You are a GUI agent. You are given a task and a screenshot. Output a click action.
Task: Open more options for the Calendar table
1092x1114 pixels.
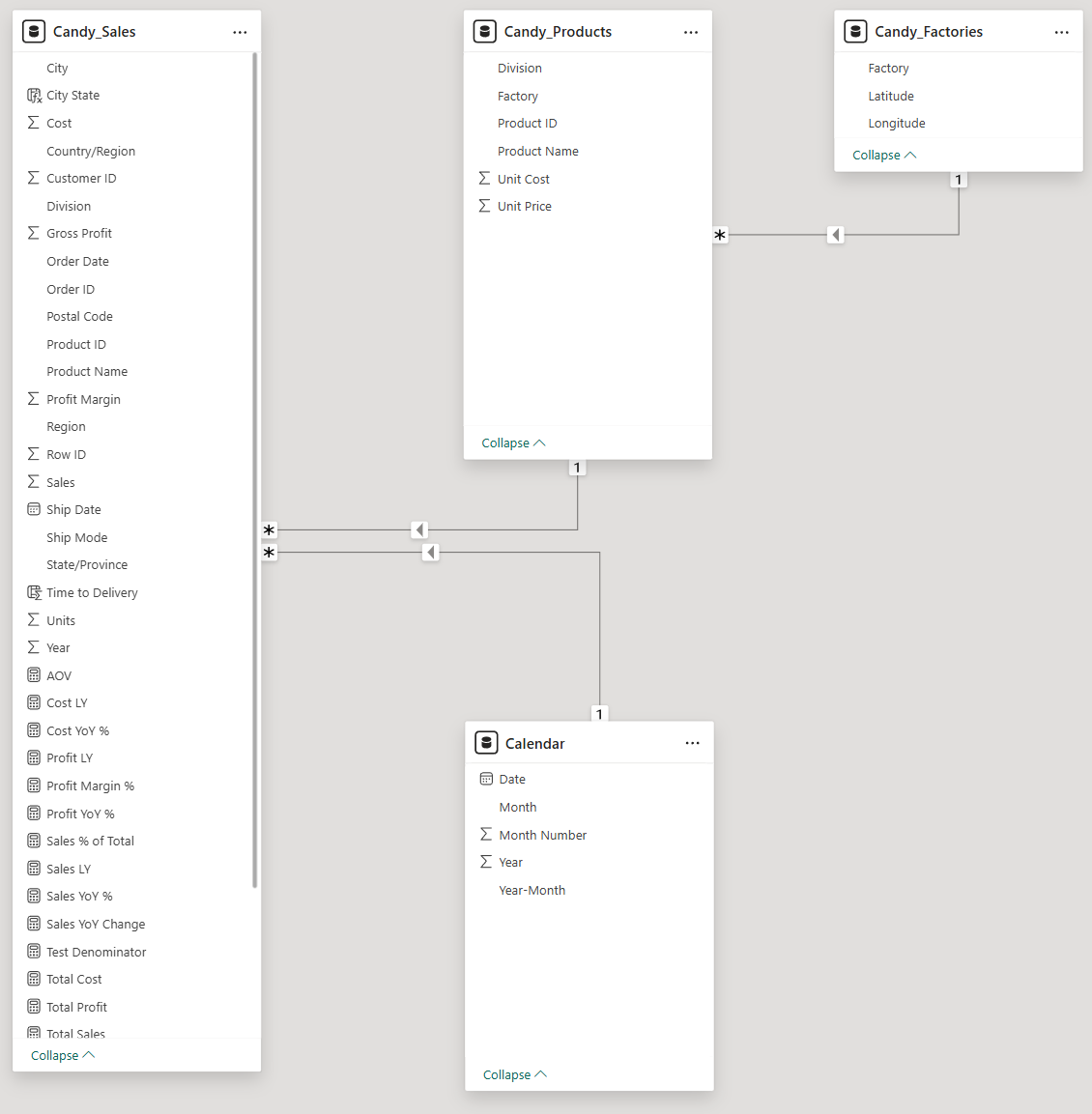tap(692, 742)
